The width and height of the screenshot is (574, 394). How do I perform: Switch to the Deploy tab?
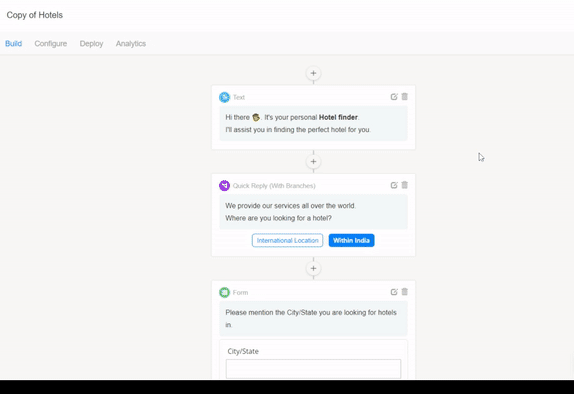tap(92, 44)
